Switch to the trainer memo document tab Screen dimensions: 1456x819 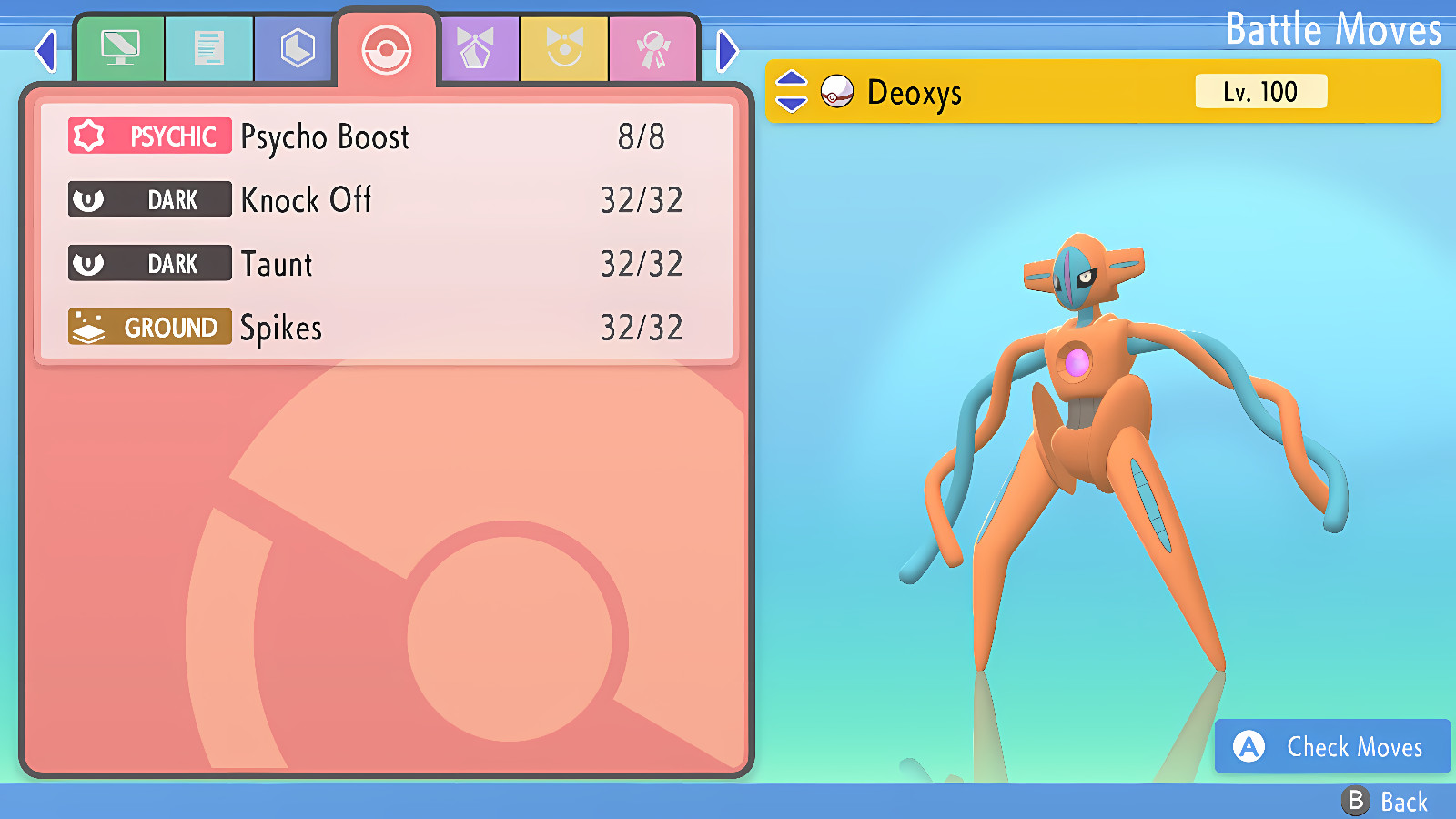[209, 49]
